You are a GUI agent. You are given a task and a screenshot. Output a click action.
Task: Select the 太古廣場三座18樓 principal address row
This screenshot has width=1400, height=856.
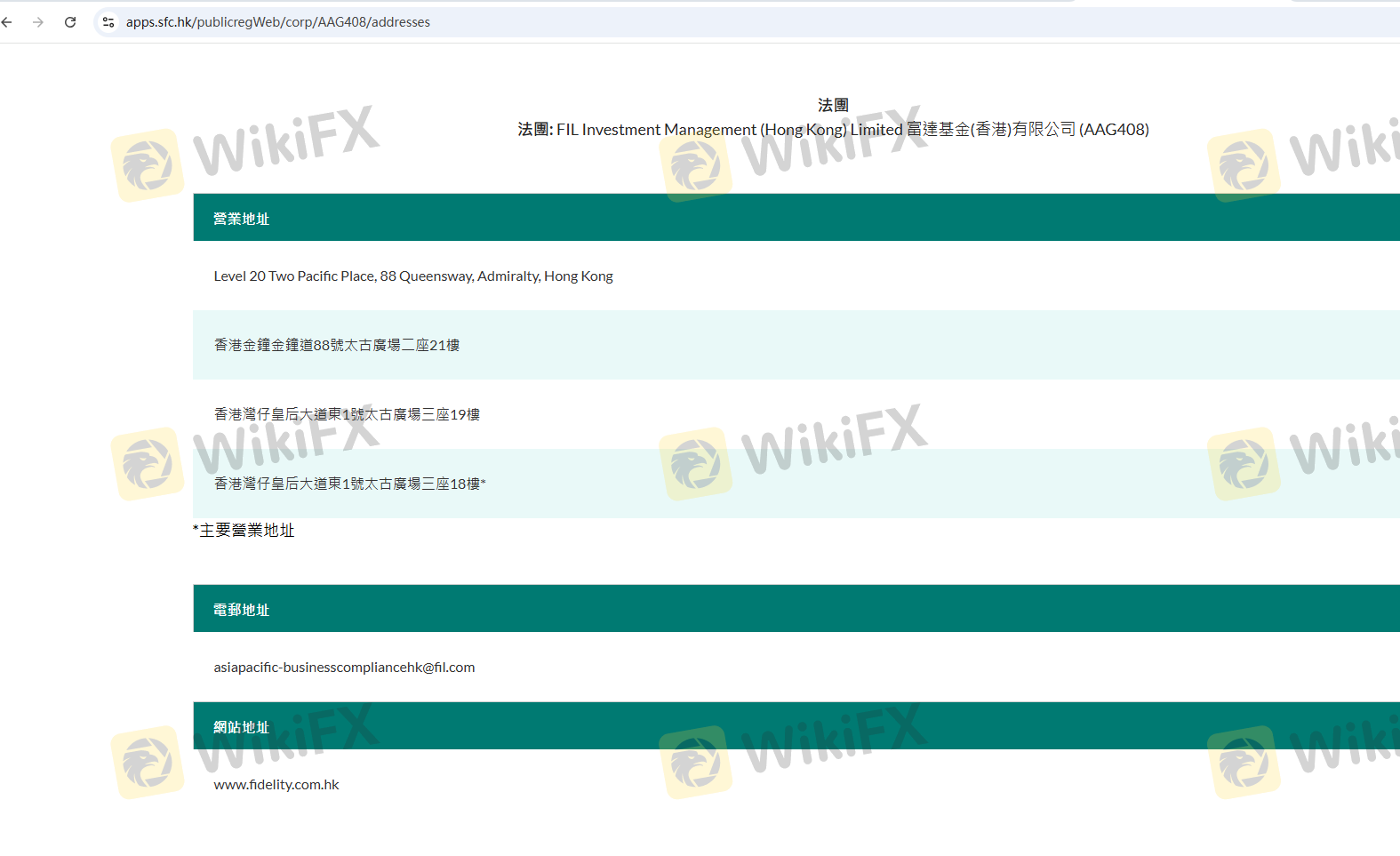coord(349,484)
